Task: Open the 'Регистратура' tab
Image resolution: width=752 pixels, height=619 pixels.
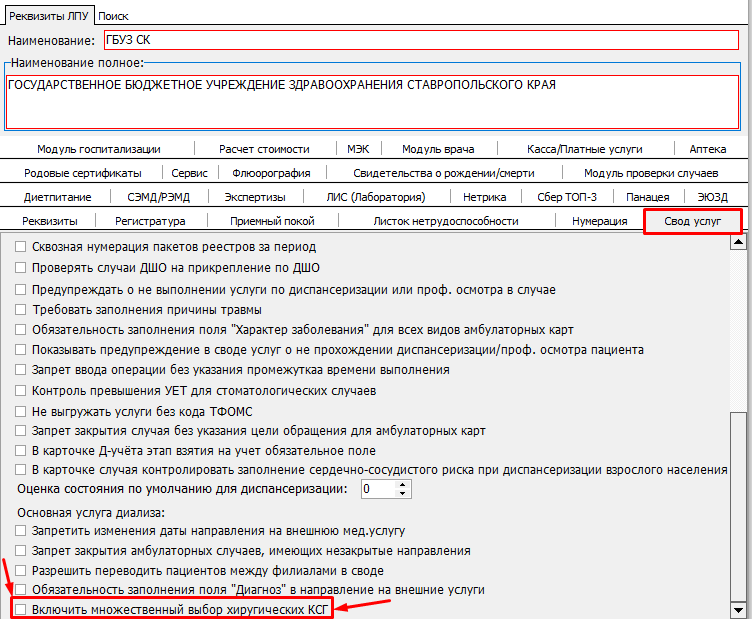Action: [150, 221]
